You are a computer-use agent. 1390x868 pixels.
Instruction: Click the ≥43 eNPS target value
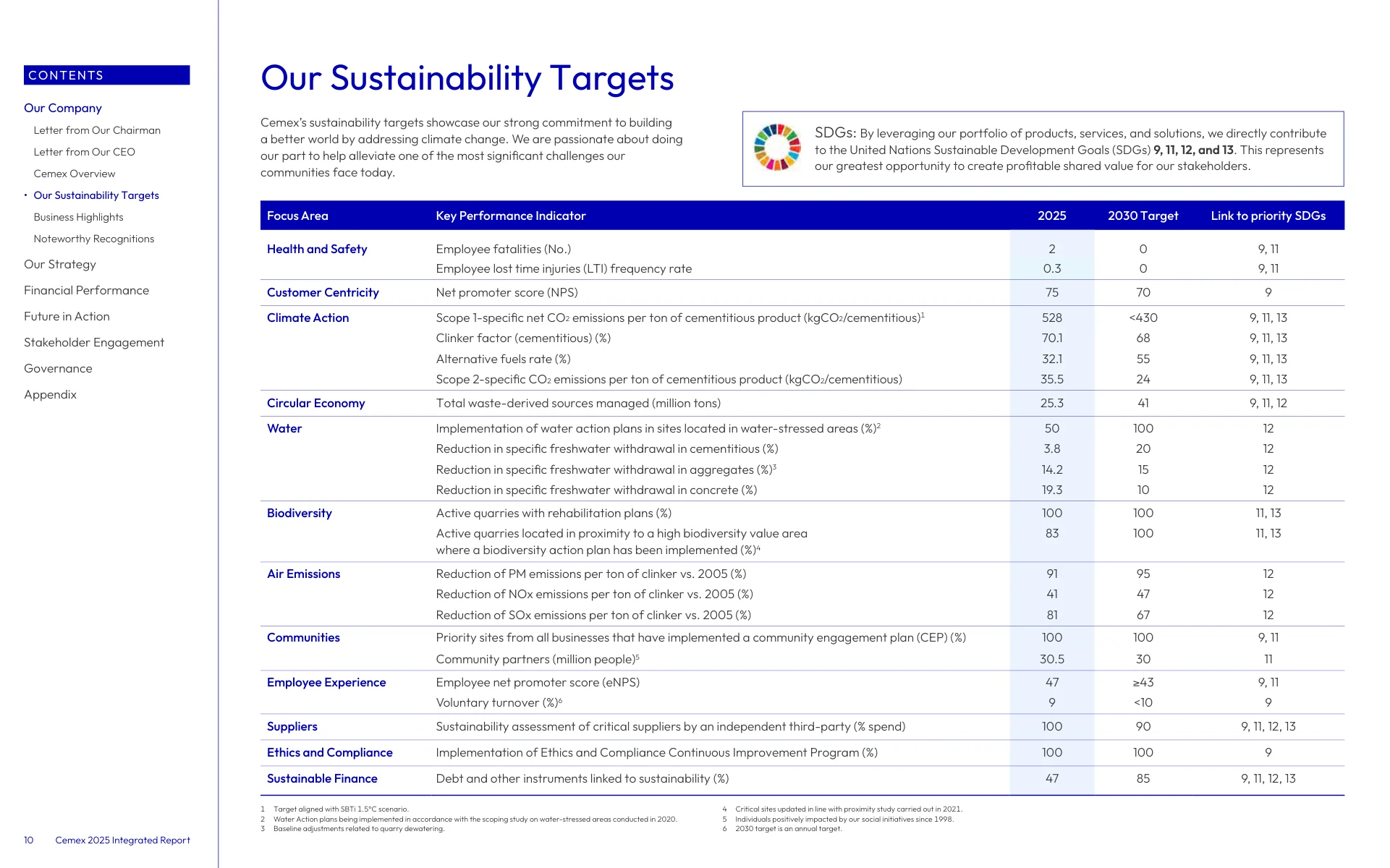click(1143, 682)
